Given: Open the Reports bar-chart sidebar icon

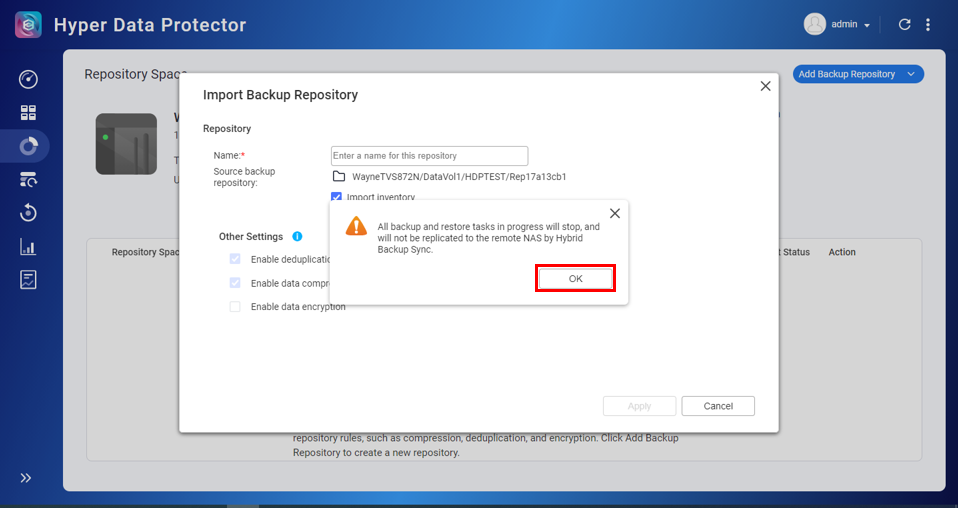Looking at the screenshot, I should pyautogui.click(x=28, y=247).
